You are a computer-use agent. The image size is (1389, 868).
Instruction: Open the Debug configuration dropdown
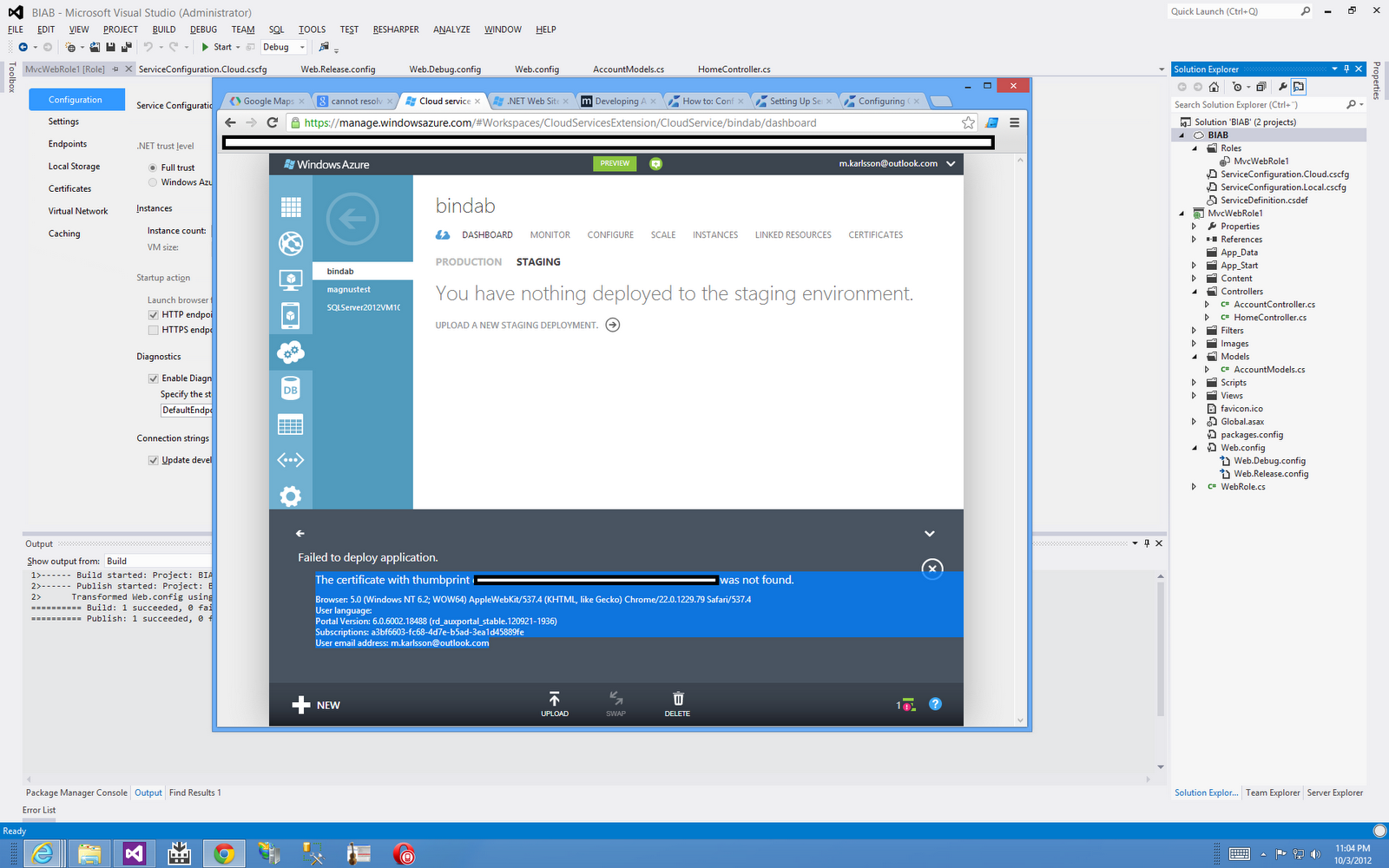(x=284, y=47)
